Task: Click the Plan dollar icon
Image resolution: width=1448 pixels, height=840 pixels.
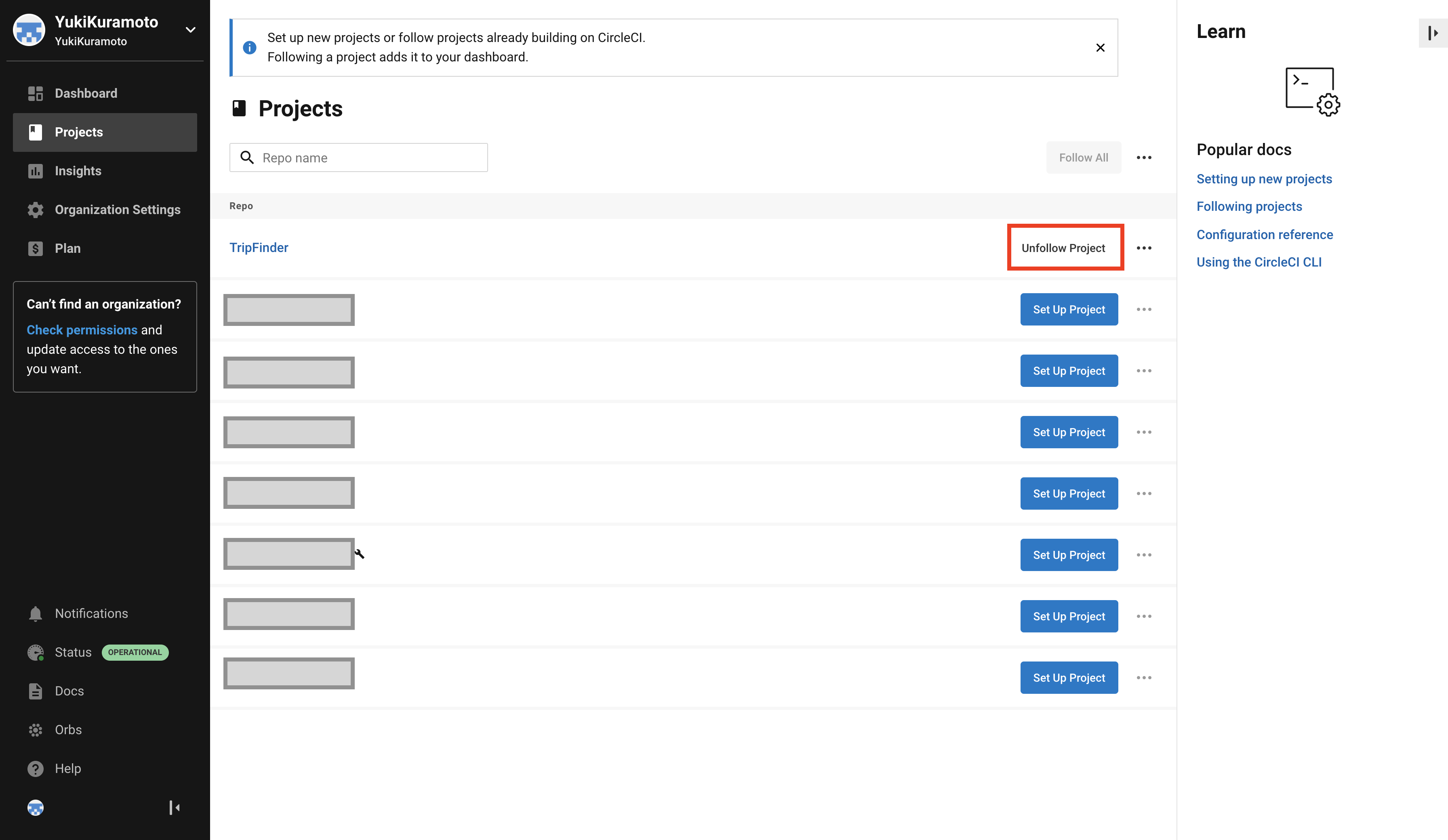Action: click(36, 249)
